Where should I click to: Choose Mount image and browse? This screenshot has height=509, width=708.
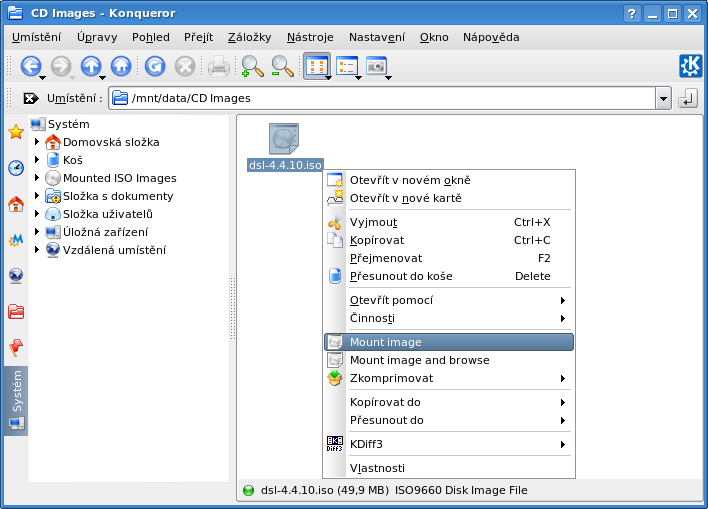coord(449,360)
